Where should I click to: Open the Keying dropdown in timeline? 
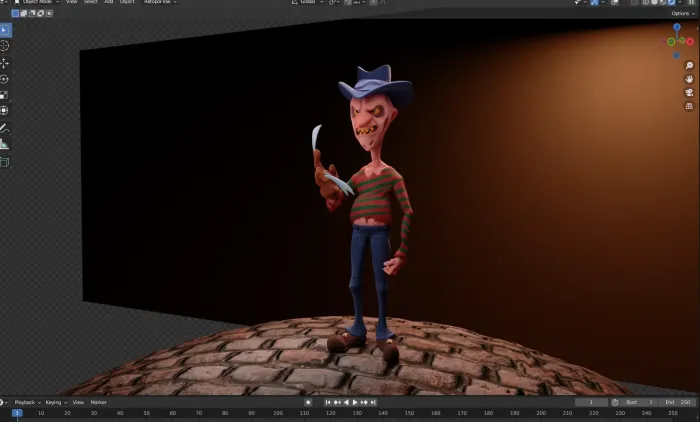tap(56, 402)
